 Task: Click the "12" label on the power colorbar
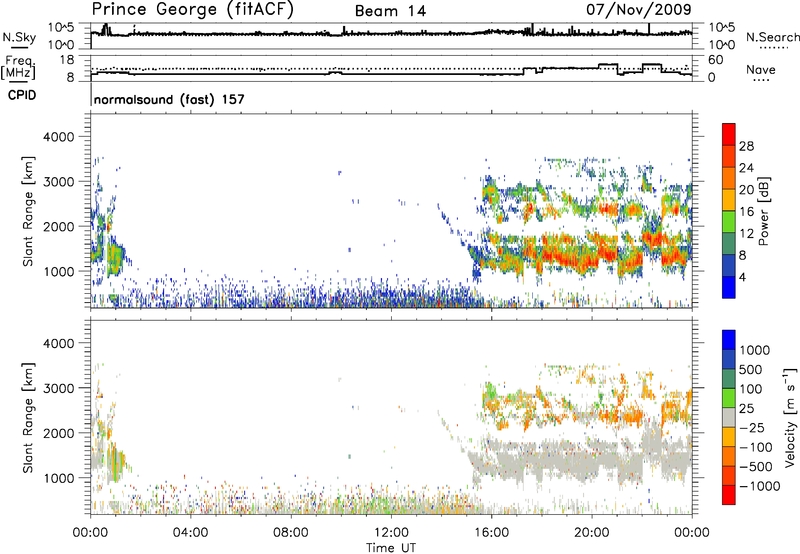click(x=746, y=234)
